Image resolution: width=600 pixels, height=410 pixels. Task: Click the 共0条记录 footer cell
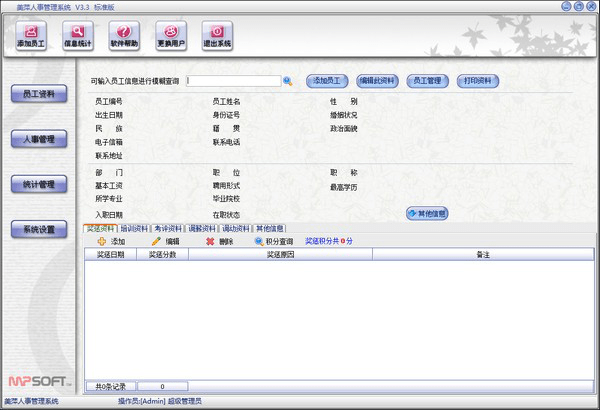click(x=111, y=387)
